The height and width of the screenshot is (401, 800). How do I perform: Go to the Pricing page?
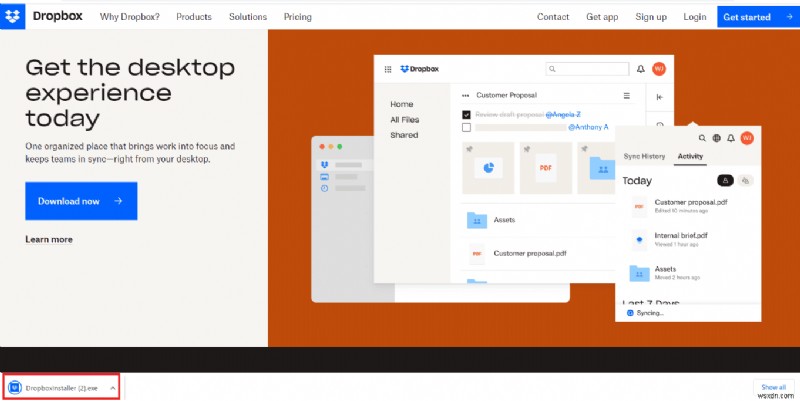(297, 17)
